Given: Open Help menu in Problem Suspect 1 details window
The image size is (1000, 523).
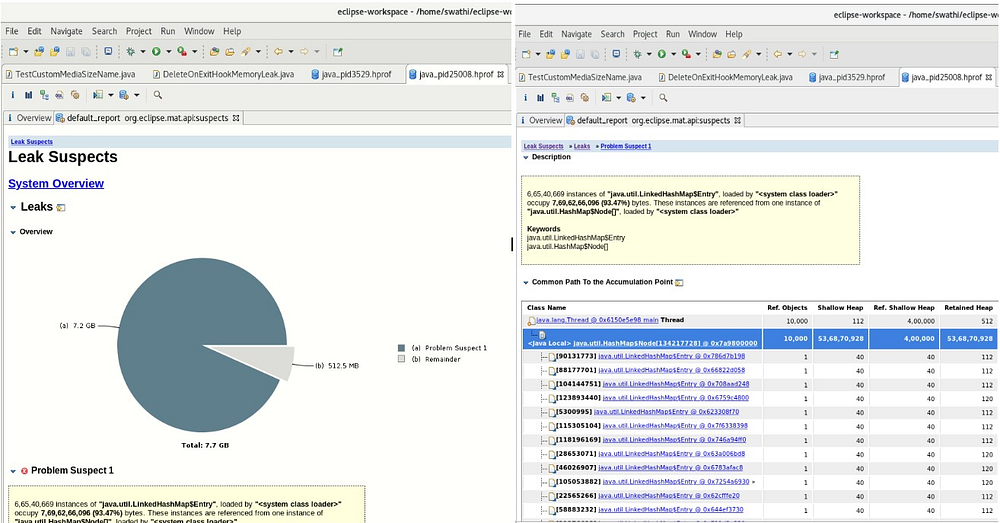Looking at the screenshot, I should click(734, 34).
